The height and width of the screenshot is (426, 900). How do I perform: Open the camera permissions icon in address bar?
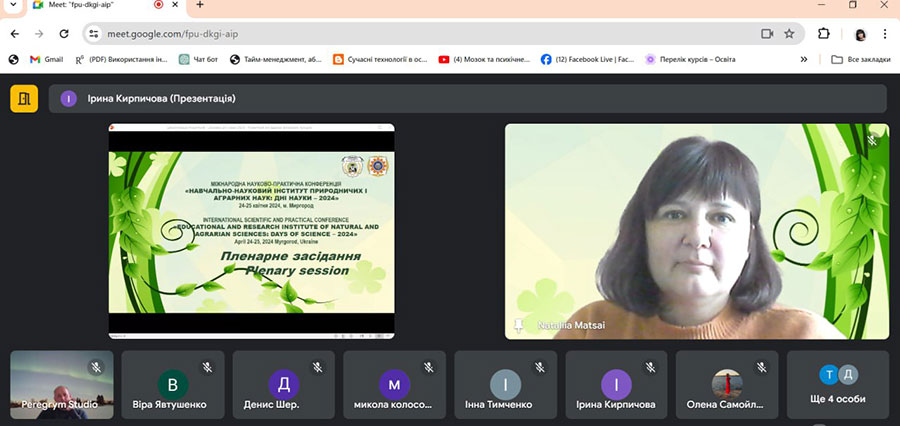coord(767,33)
